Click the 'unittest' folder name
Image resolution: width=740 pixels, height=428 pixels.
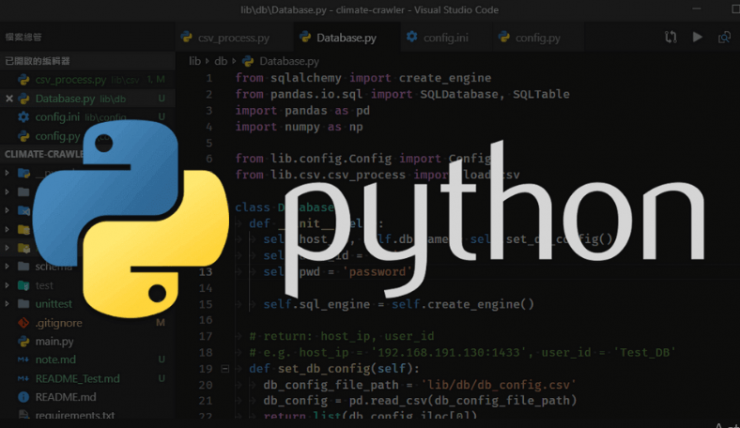pyautogui.click(x=54, y=304)
